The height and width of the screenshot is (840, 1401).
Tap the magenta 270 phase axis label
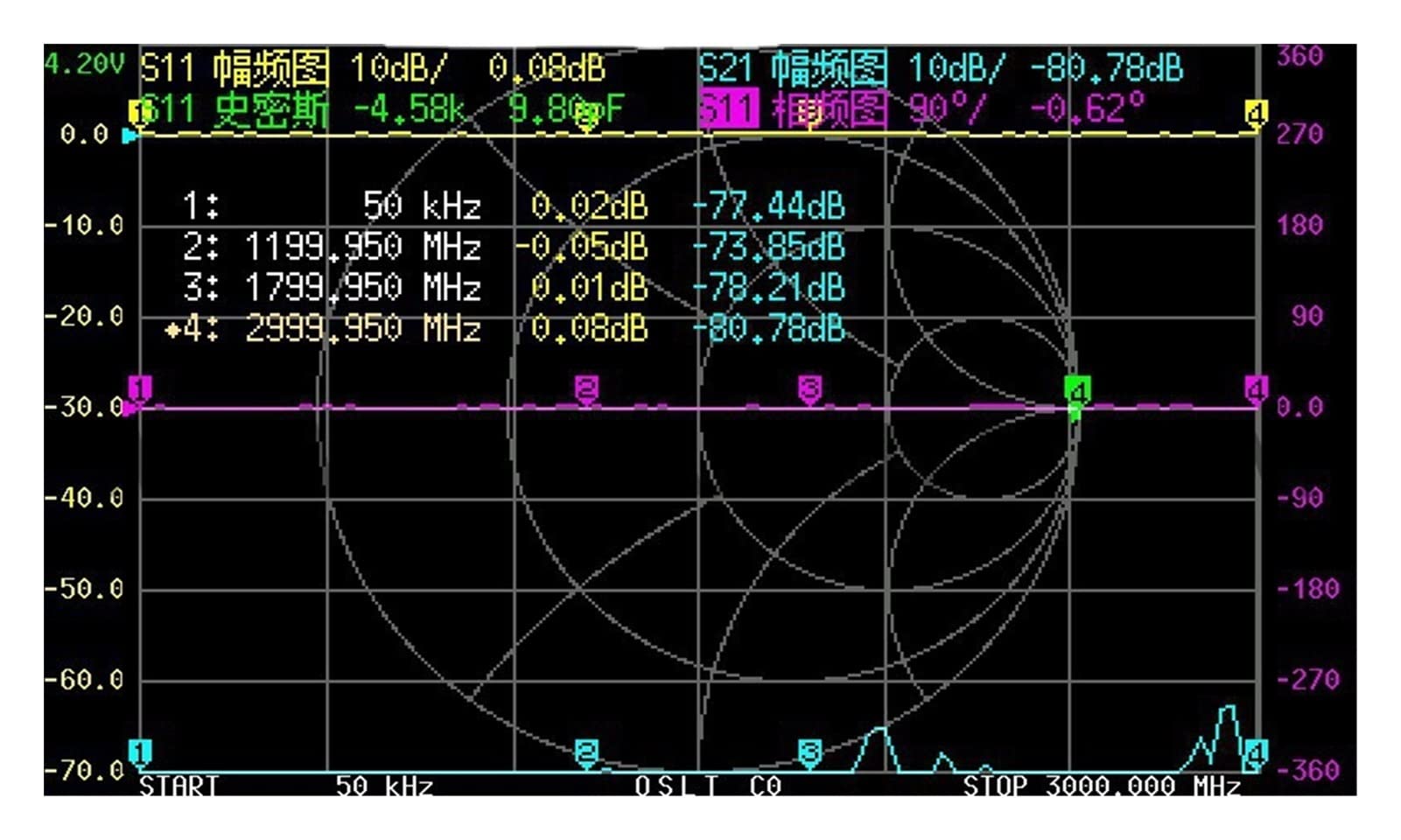(x=1299, y=135)
